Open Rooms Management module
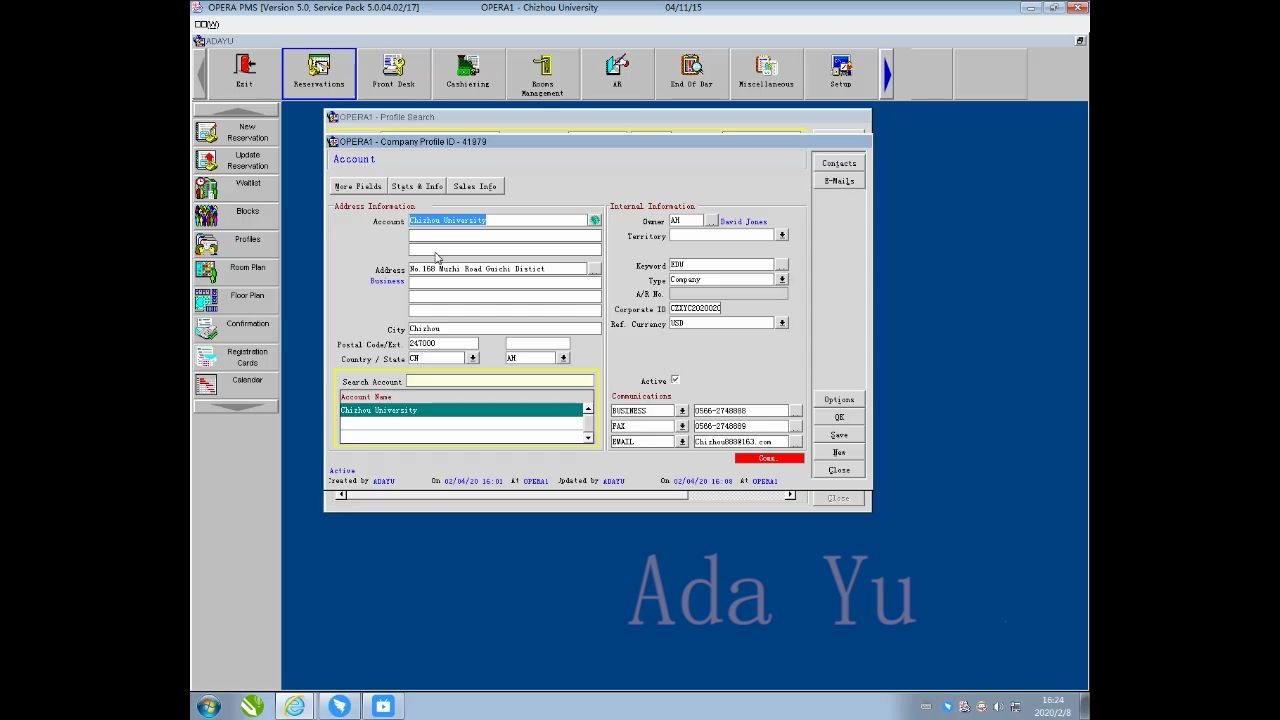1280x720 pixels. [x=542, y=74]
